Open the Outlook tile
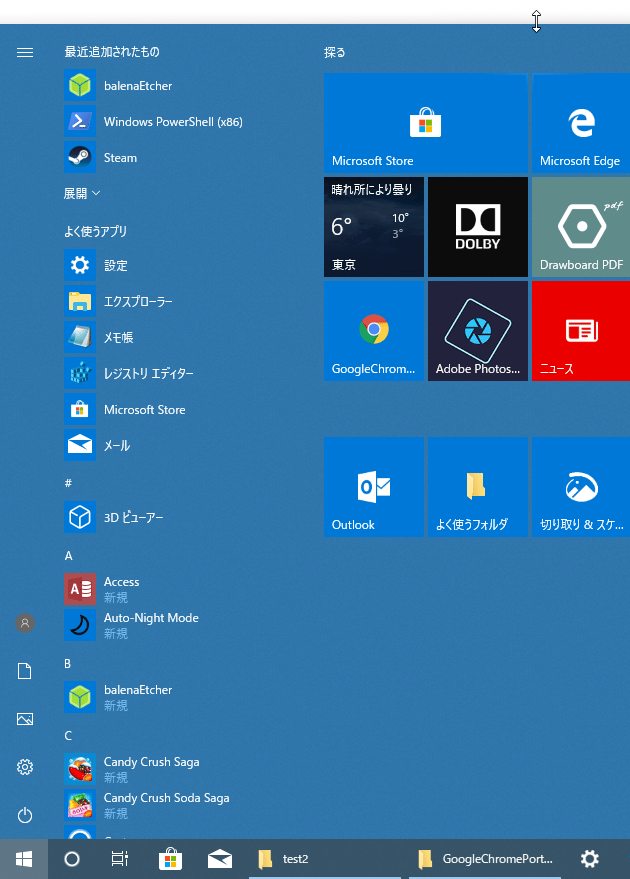Screen dimensions: 630x879 [x=374, y=487]
